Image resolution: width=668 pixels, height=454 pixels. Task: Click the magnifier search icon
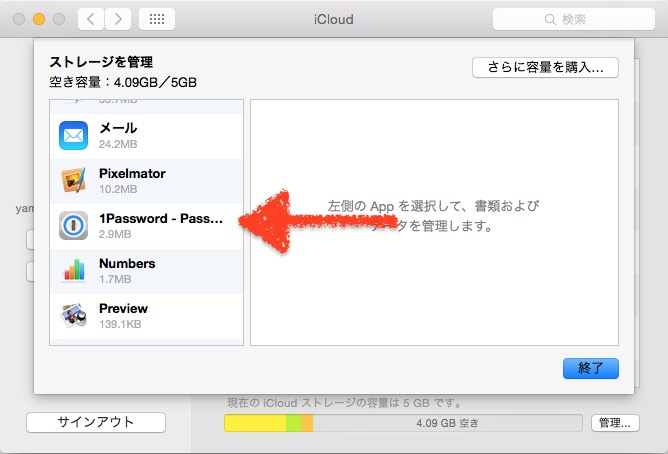[x=550, y=20]
